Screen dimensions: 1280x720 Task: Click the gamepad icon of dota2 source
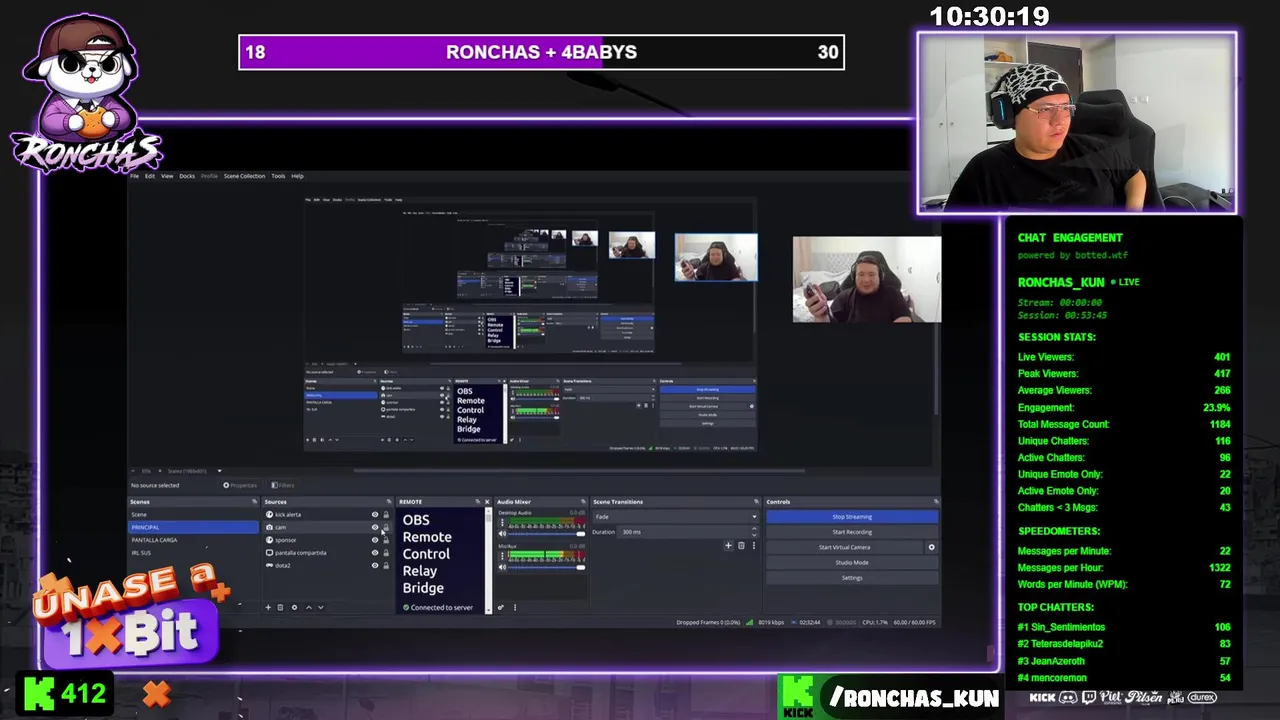(x=269, y=565)
